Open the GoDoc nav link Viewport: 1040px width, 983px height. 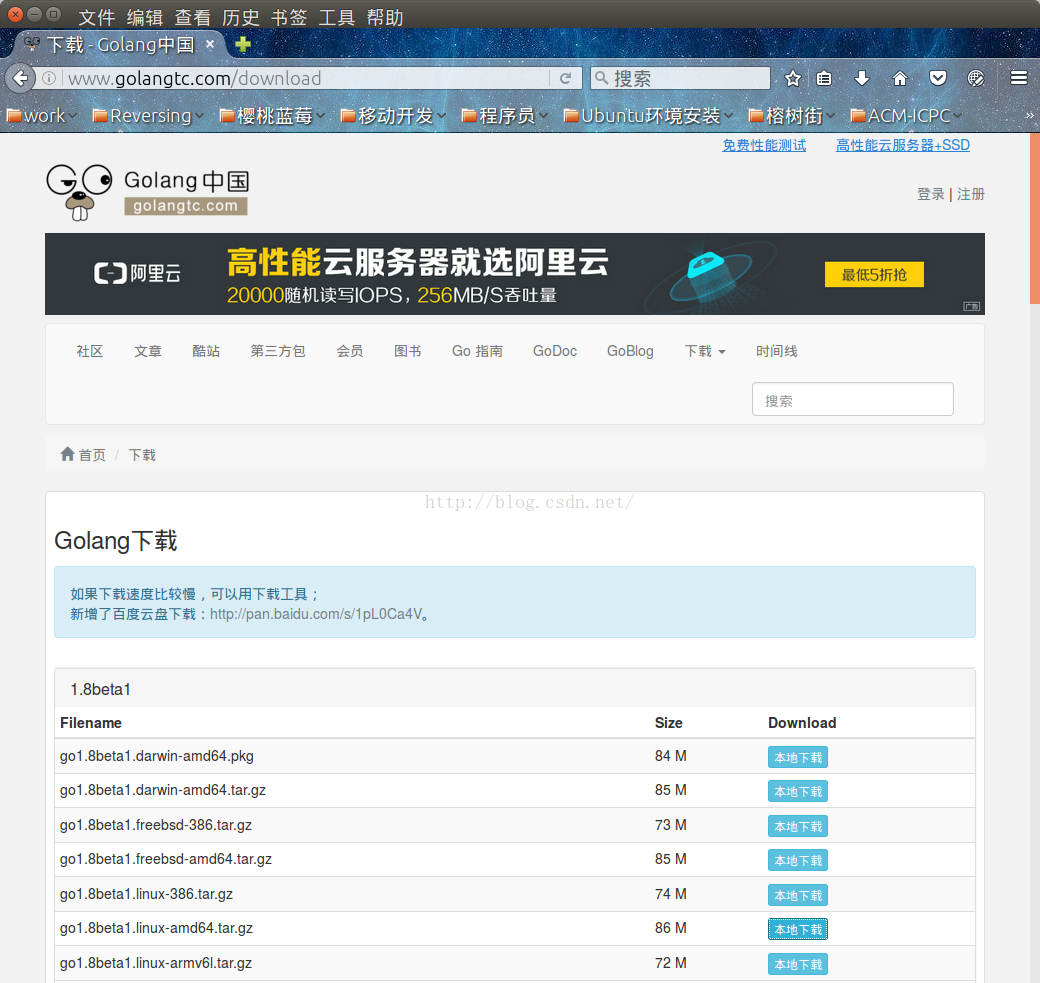tap(555, 351)
